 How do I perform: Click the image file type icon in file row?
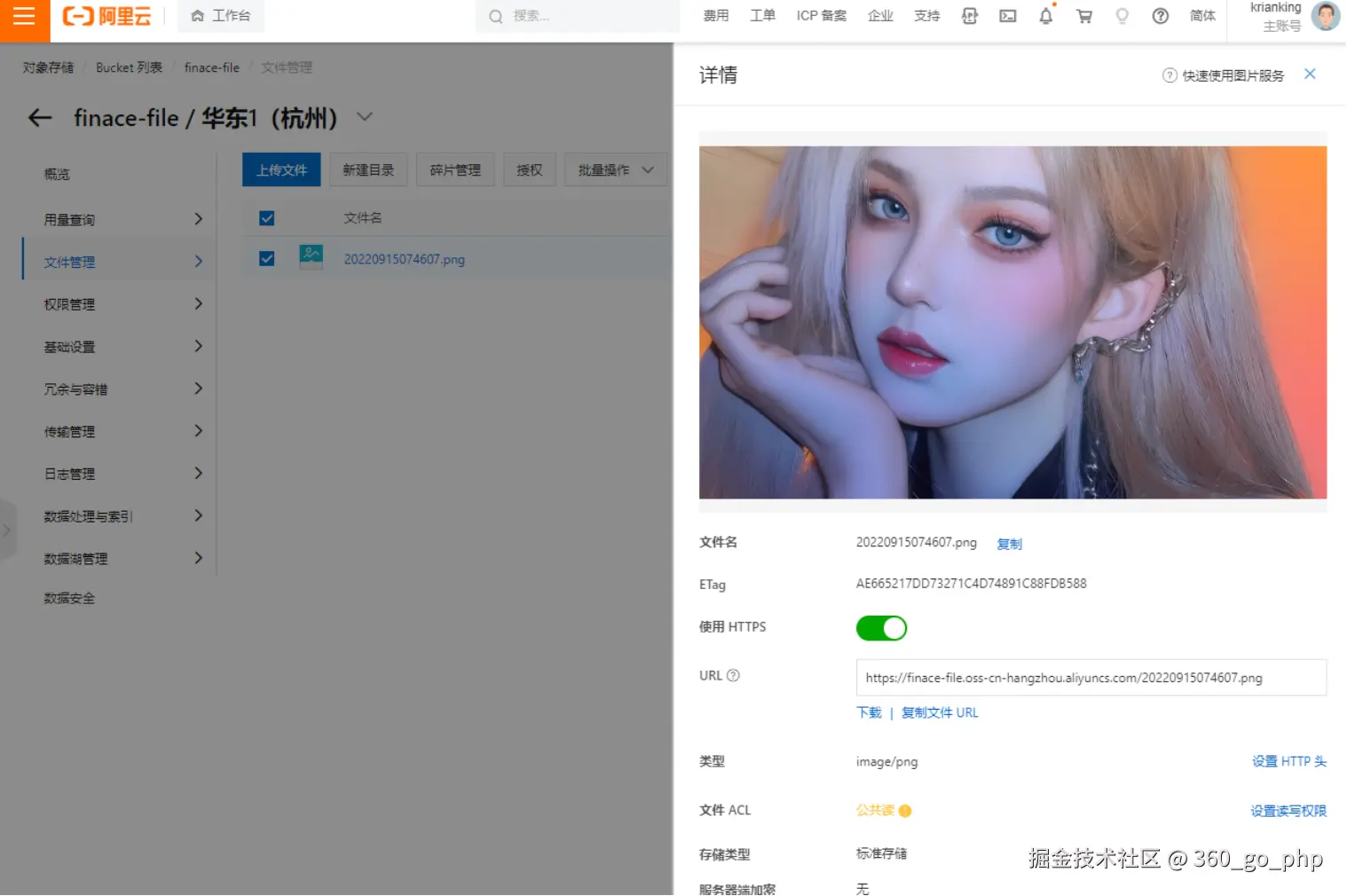(x=311, y=257)
